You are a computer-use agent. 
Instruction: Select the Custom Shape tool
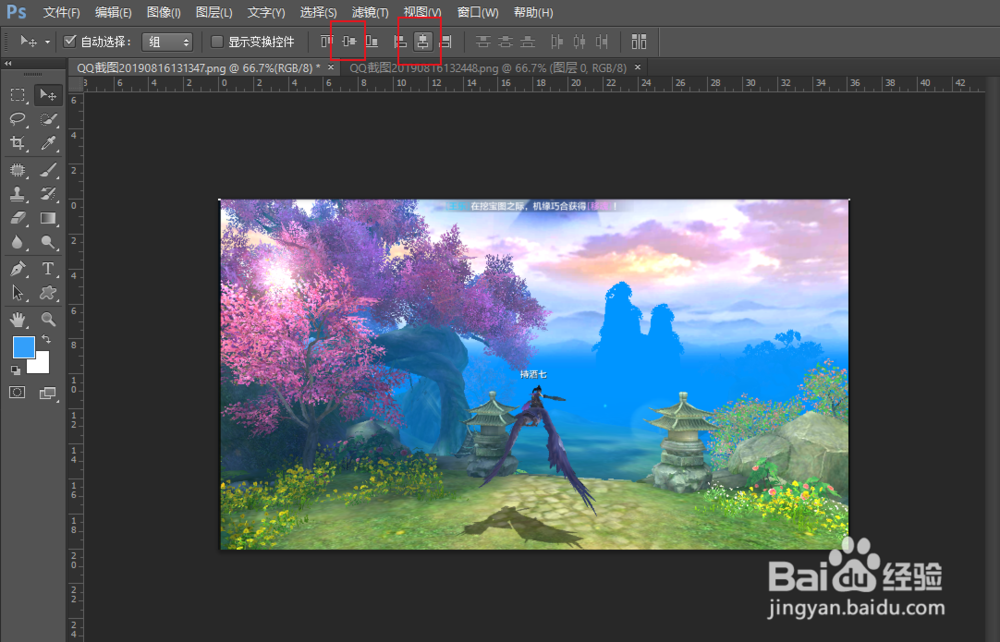coord(48,293)
